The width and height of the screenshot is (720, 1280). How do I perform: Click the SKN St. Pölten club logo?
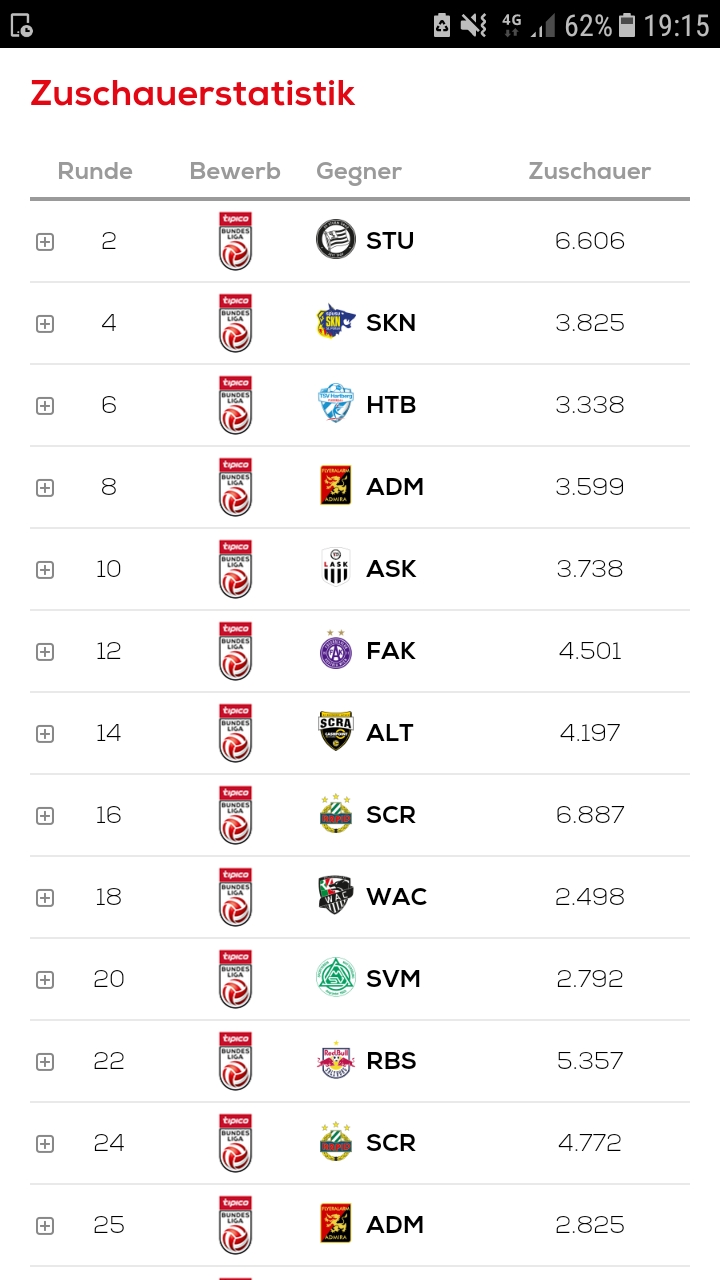336,323
